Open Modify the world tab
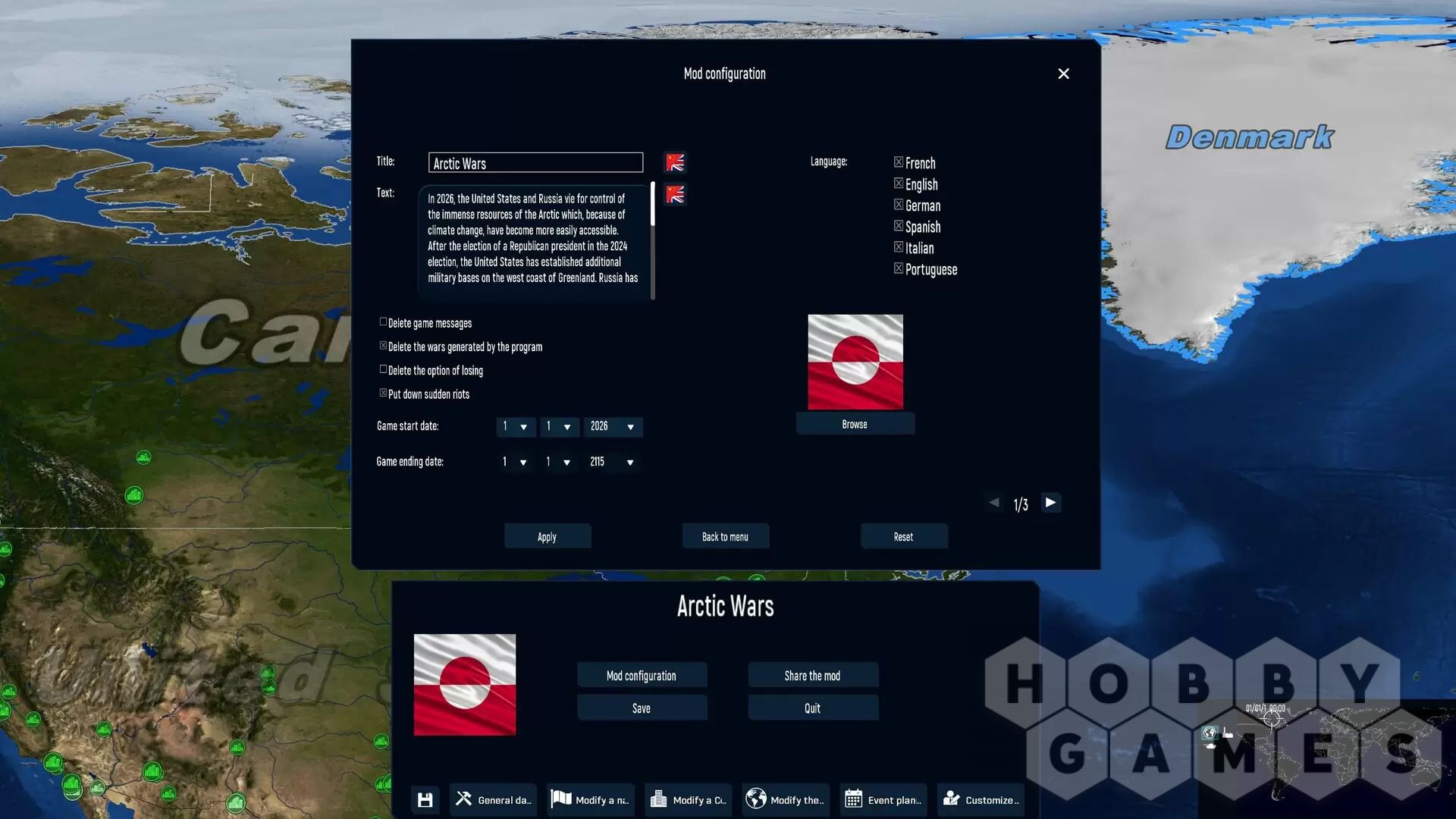The image size is (1456, 819). point(786,799)
